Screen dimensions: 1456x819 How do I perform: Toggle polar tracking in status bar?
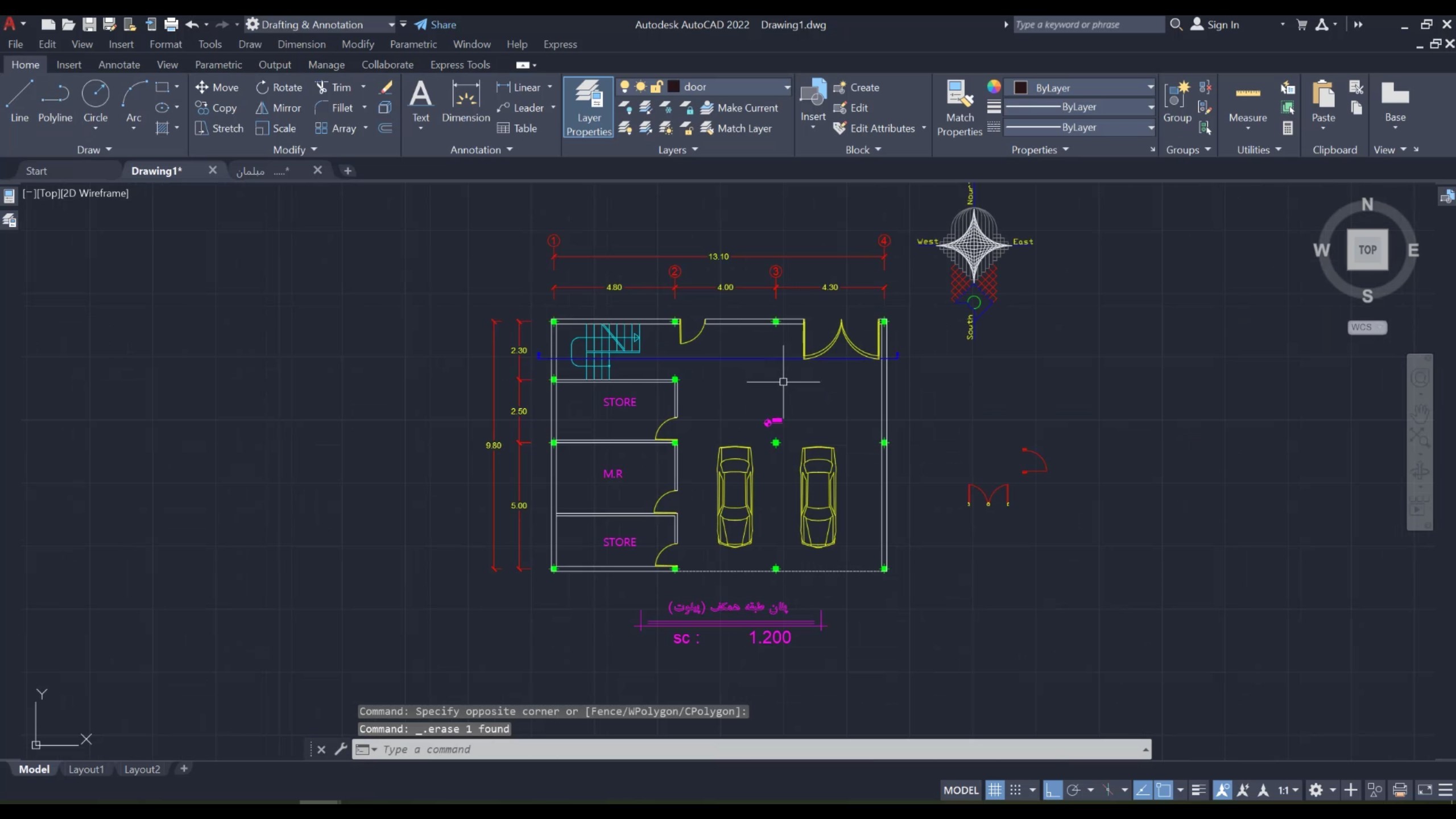(1073, 789)
